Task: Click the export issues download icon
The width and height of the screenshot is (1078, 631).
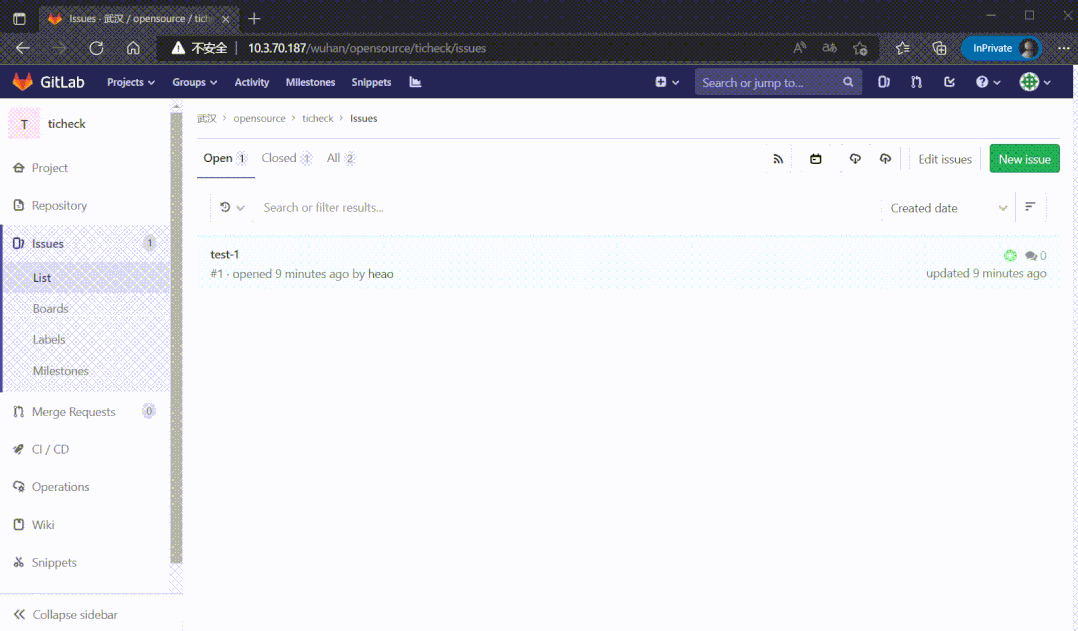Action: 855,159
